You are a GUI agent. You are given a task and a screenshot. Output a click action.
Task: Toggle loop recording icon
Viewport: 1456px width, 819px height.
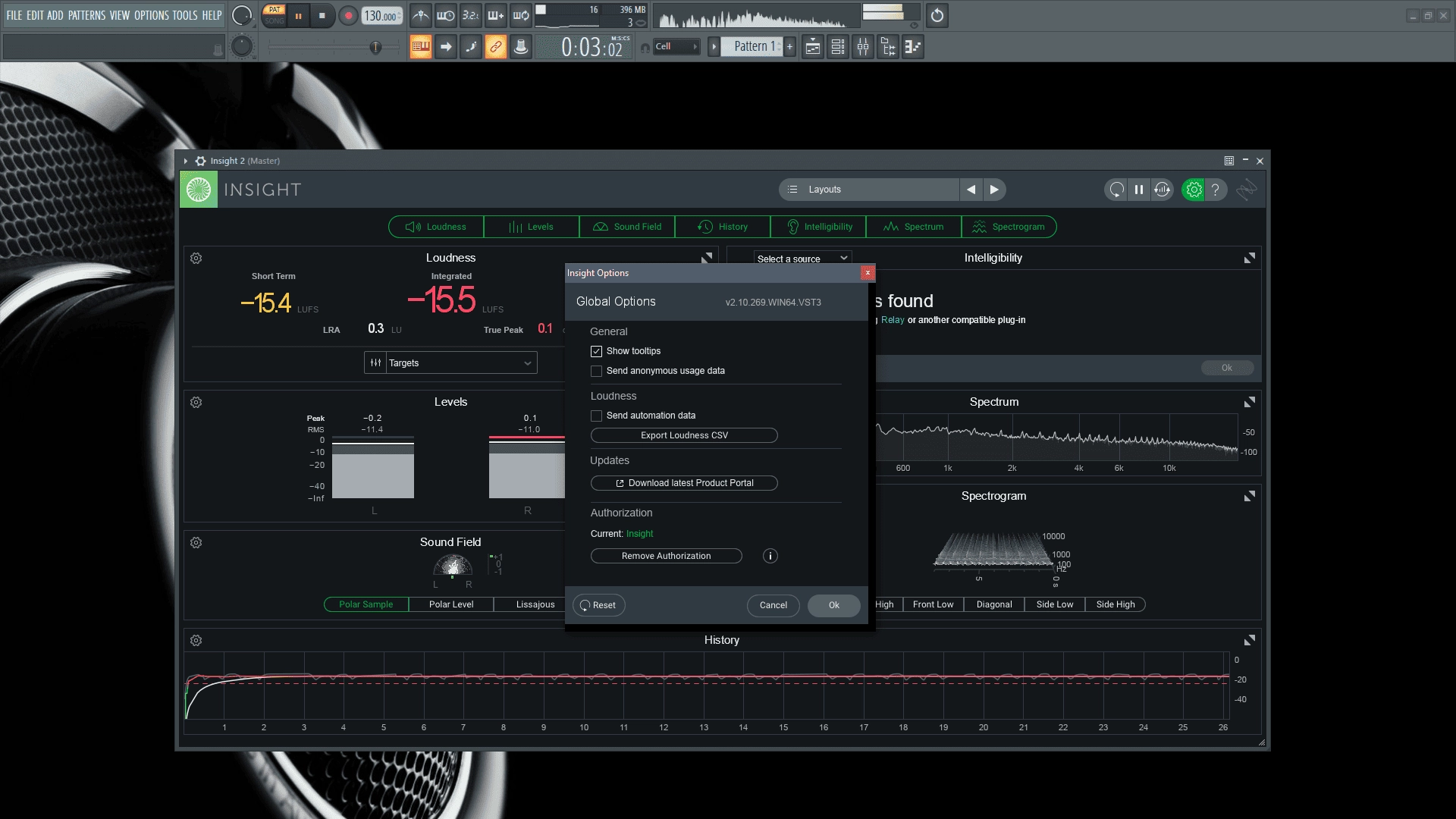(521, 15)
